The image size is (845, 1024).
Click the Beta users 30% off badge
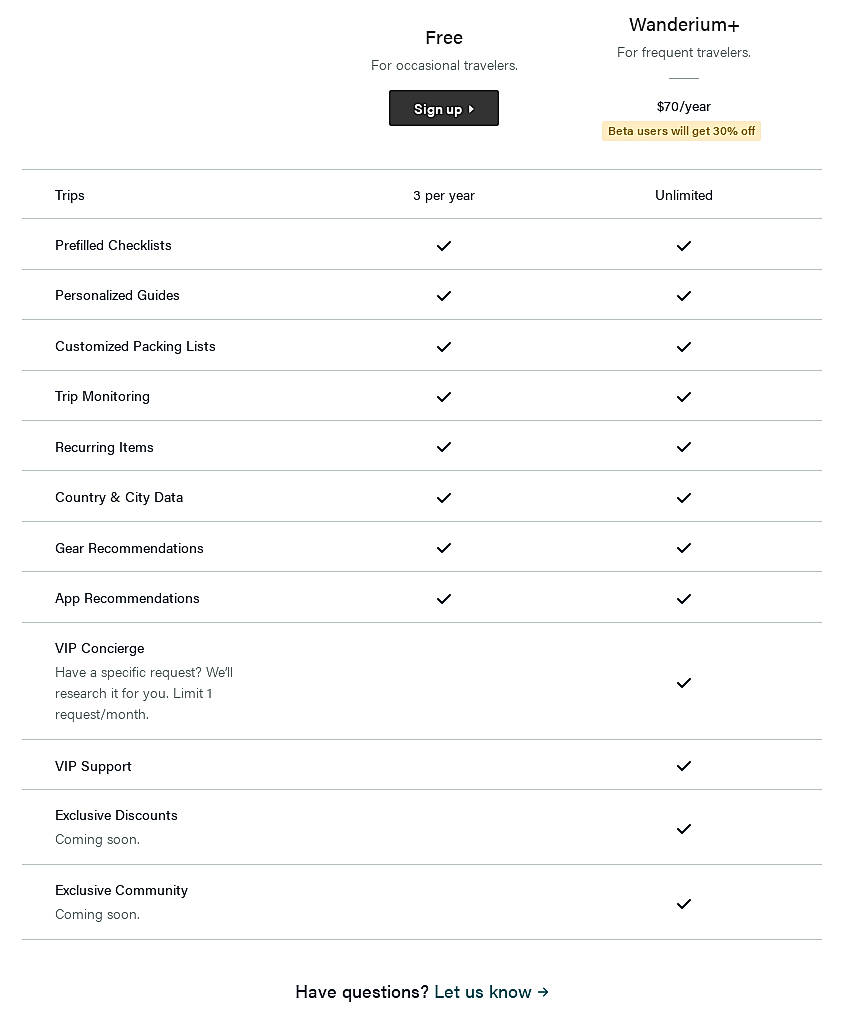pos(681,131)
